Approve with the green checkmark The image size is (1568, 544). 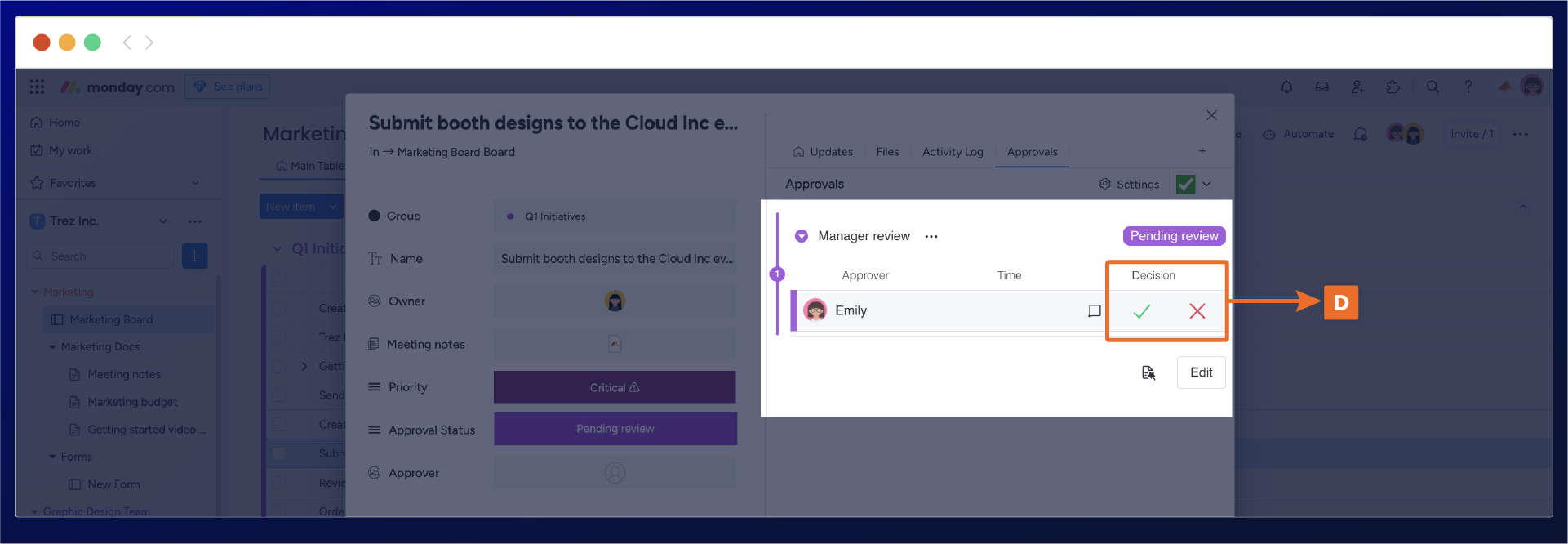(1141, 311)
